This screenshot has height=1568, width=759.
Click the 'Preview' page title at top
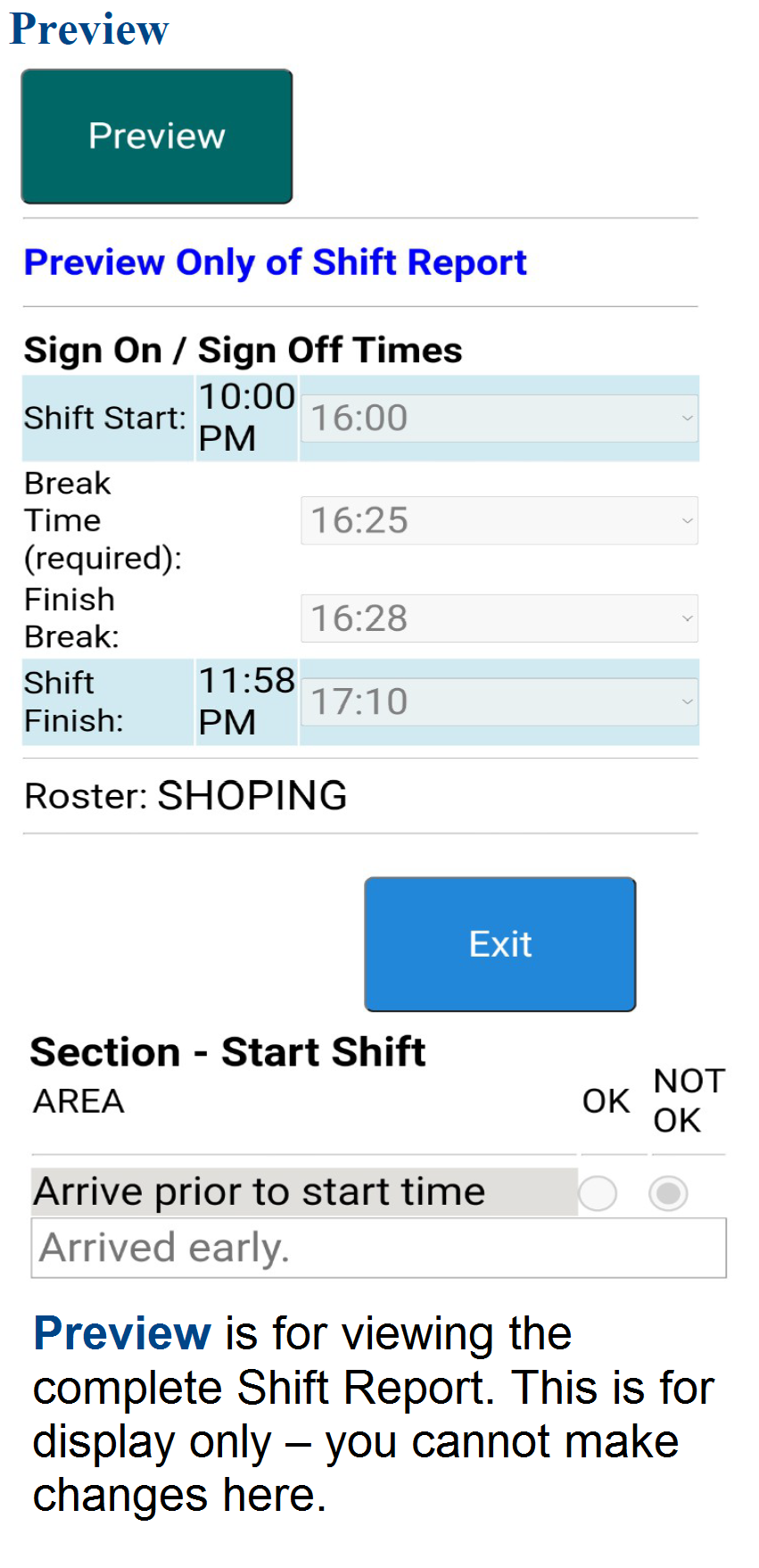point(88,29)
